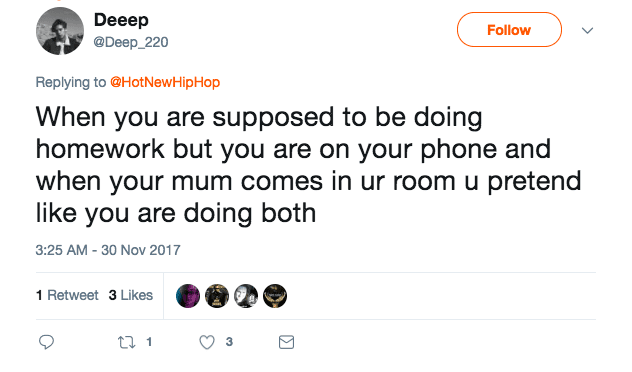Like the tweet with the heart icon
Image resolution: width=632 pixels, height=372 pixels.
tap(207, 342)
